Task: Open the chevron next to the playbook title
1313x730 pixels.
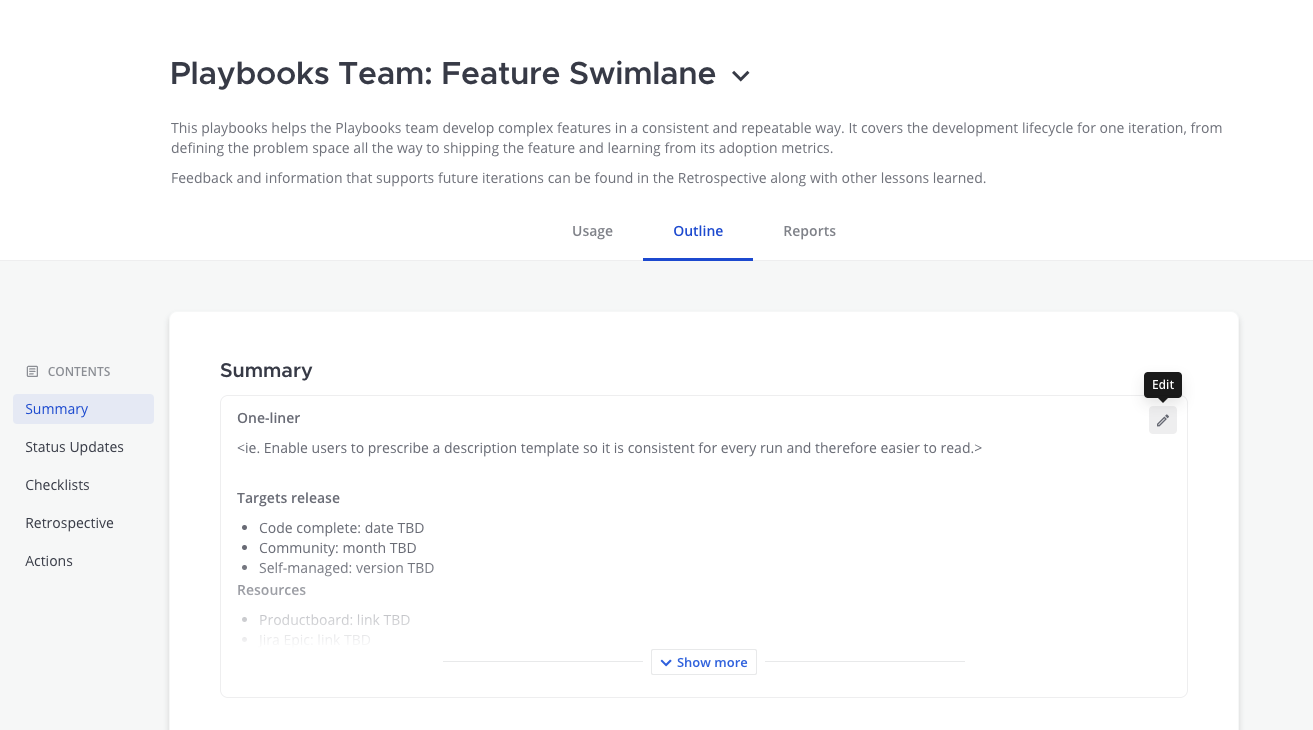Action: (739, 75)
